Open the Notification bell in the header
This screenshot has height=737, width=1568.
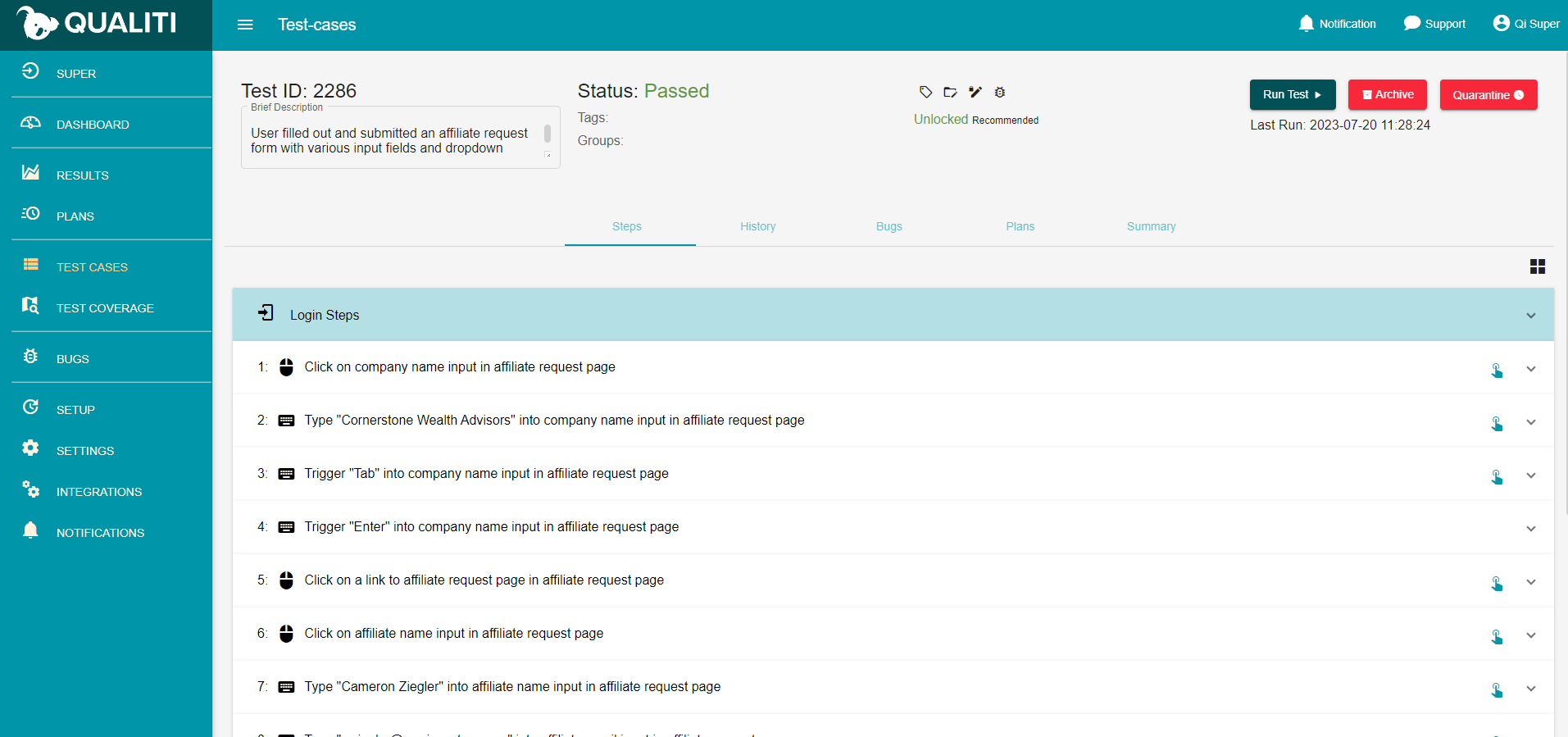[1337, 24]
